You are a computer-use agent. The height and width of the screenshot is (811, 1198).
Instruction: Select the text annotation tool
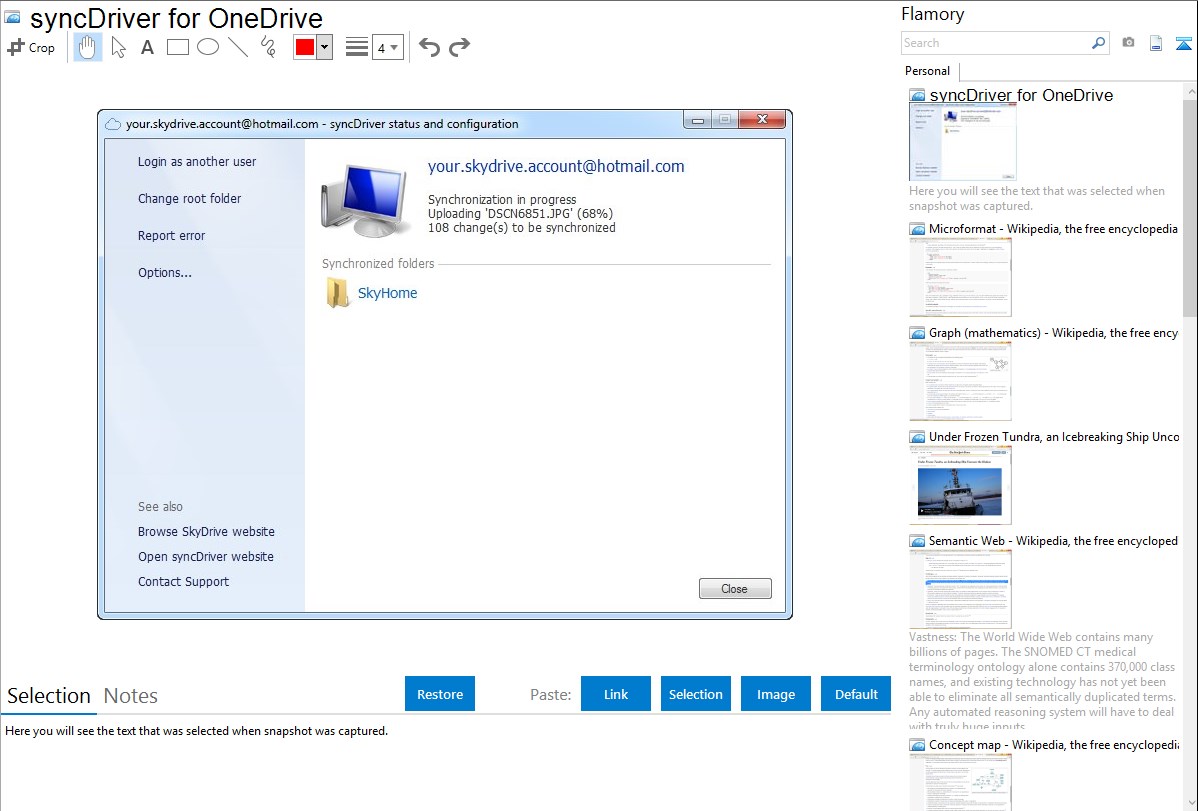tap(147, 47)
